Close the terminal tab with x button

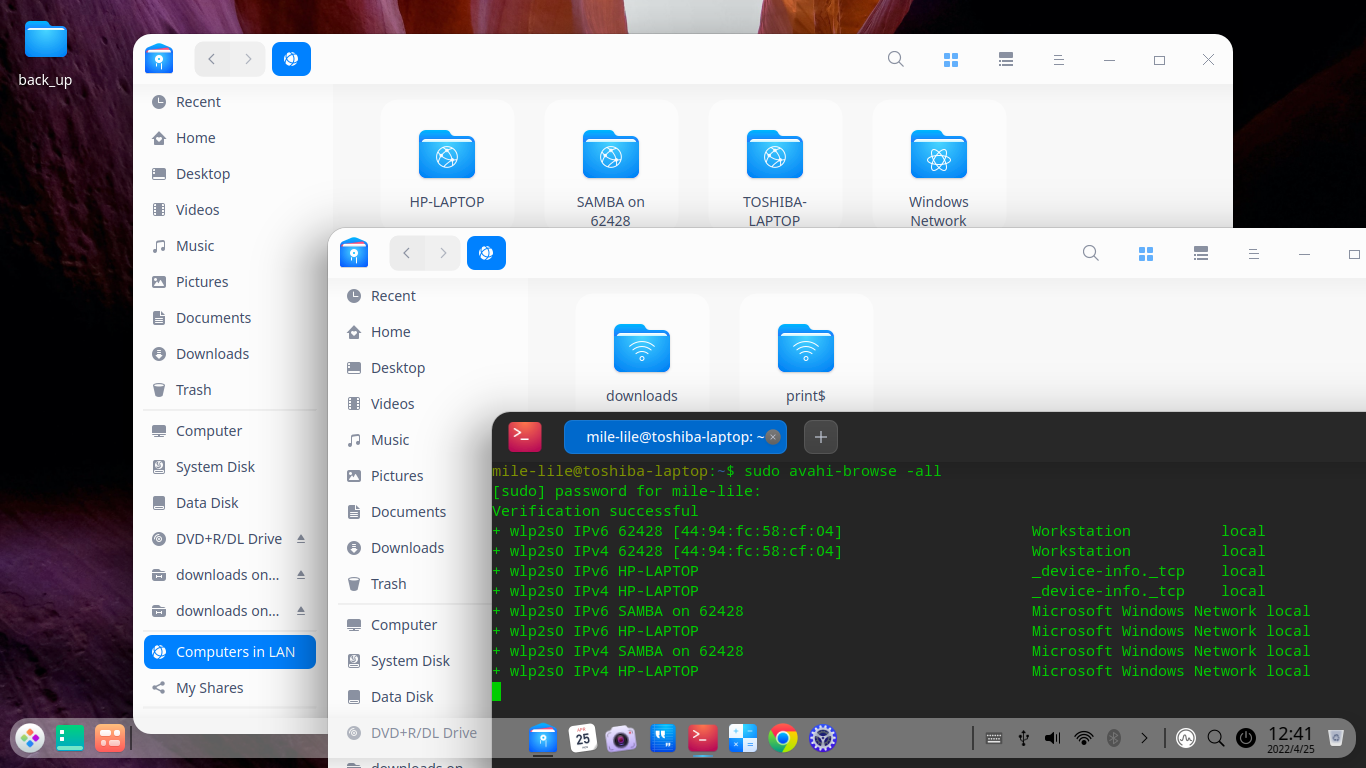(x=773, y=437)
